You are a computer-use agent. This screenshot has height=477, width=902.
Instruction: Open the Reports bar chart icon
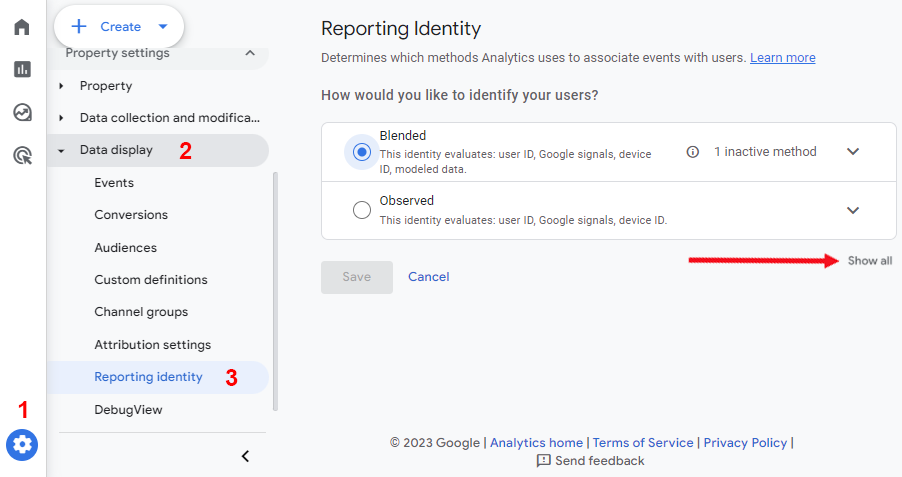click(x=22, y=69)
